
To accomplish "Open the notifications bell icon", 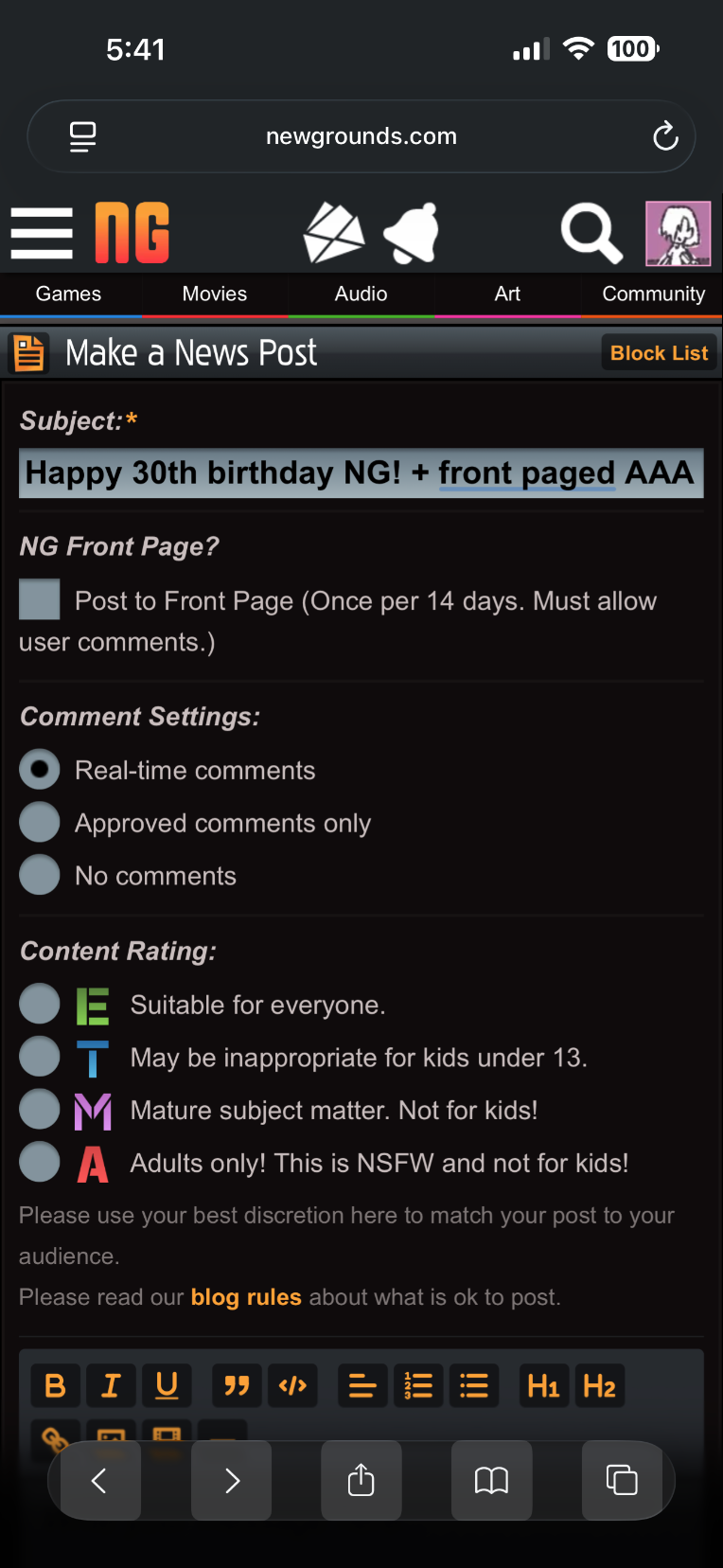I will tap(413, 233).
